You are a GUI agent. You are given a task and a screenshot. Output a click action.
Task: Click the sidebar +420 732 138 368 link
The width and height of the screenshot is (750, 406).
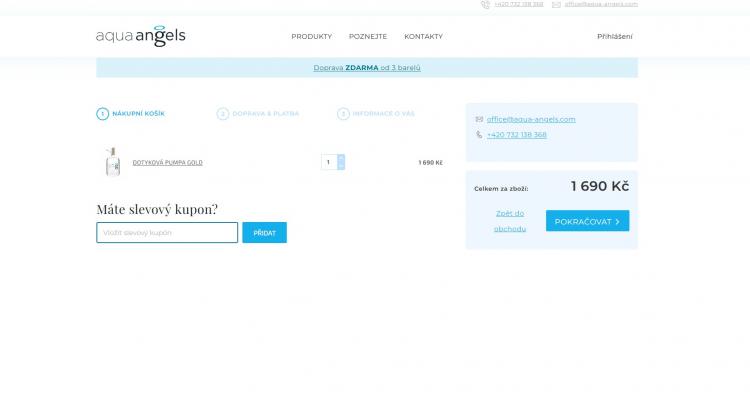pos(517,135)
